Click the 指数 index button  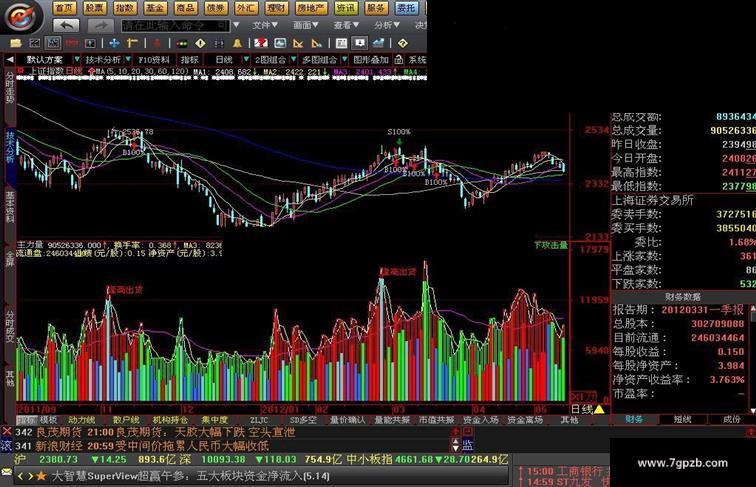(125, 8)
